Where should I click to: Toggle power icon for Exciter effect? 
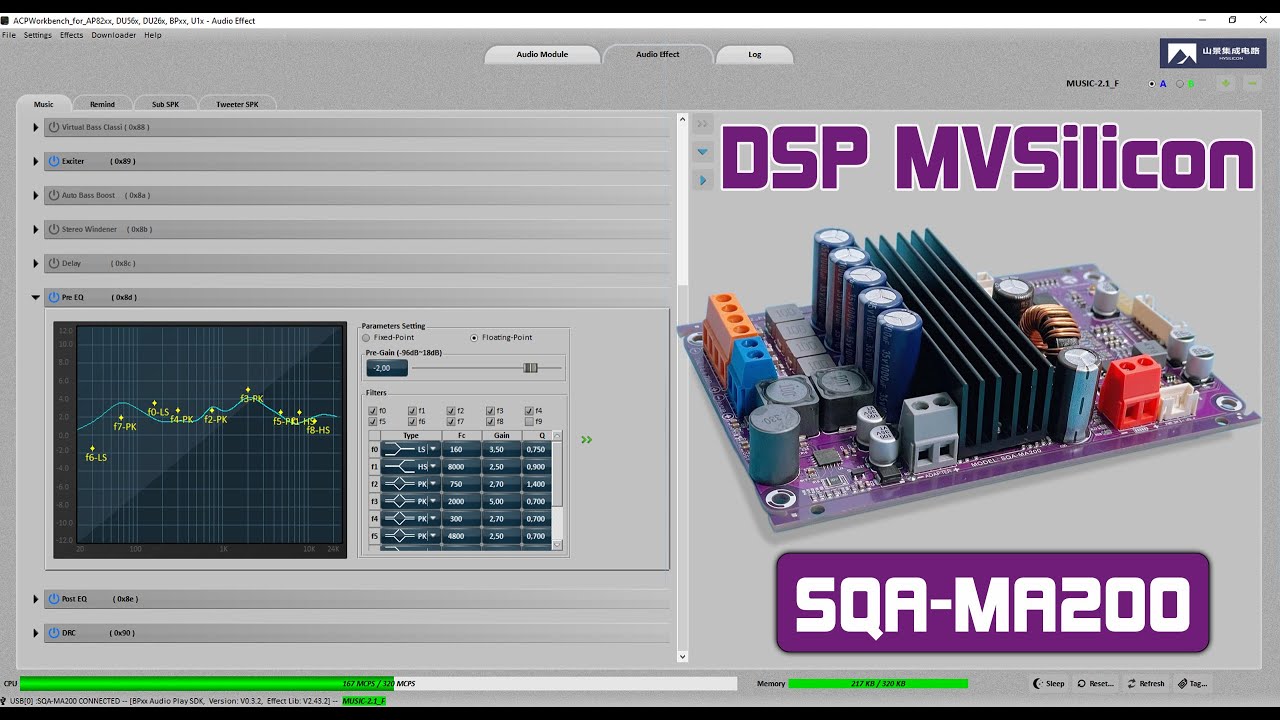[x=54, y=161]
